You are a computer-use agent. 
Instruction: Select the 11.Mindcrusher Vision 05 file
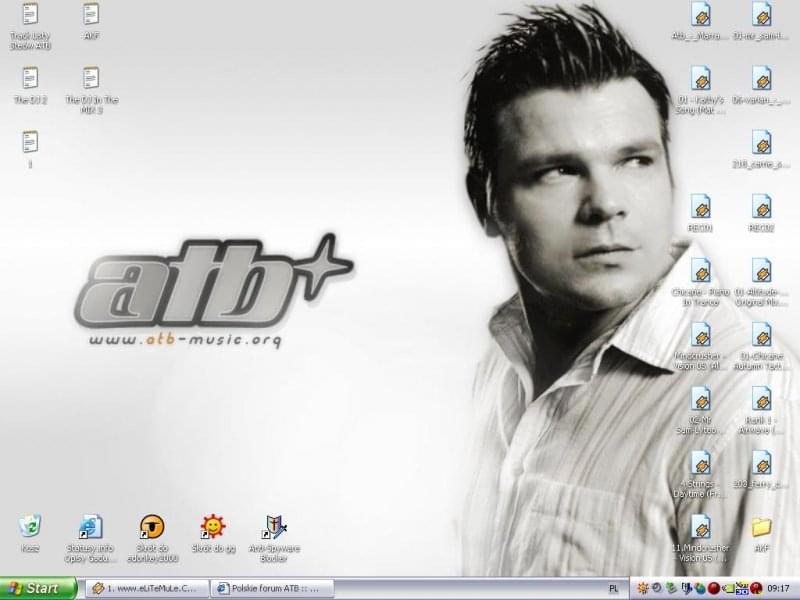point(701,539)
